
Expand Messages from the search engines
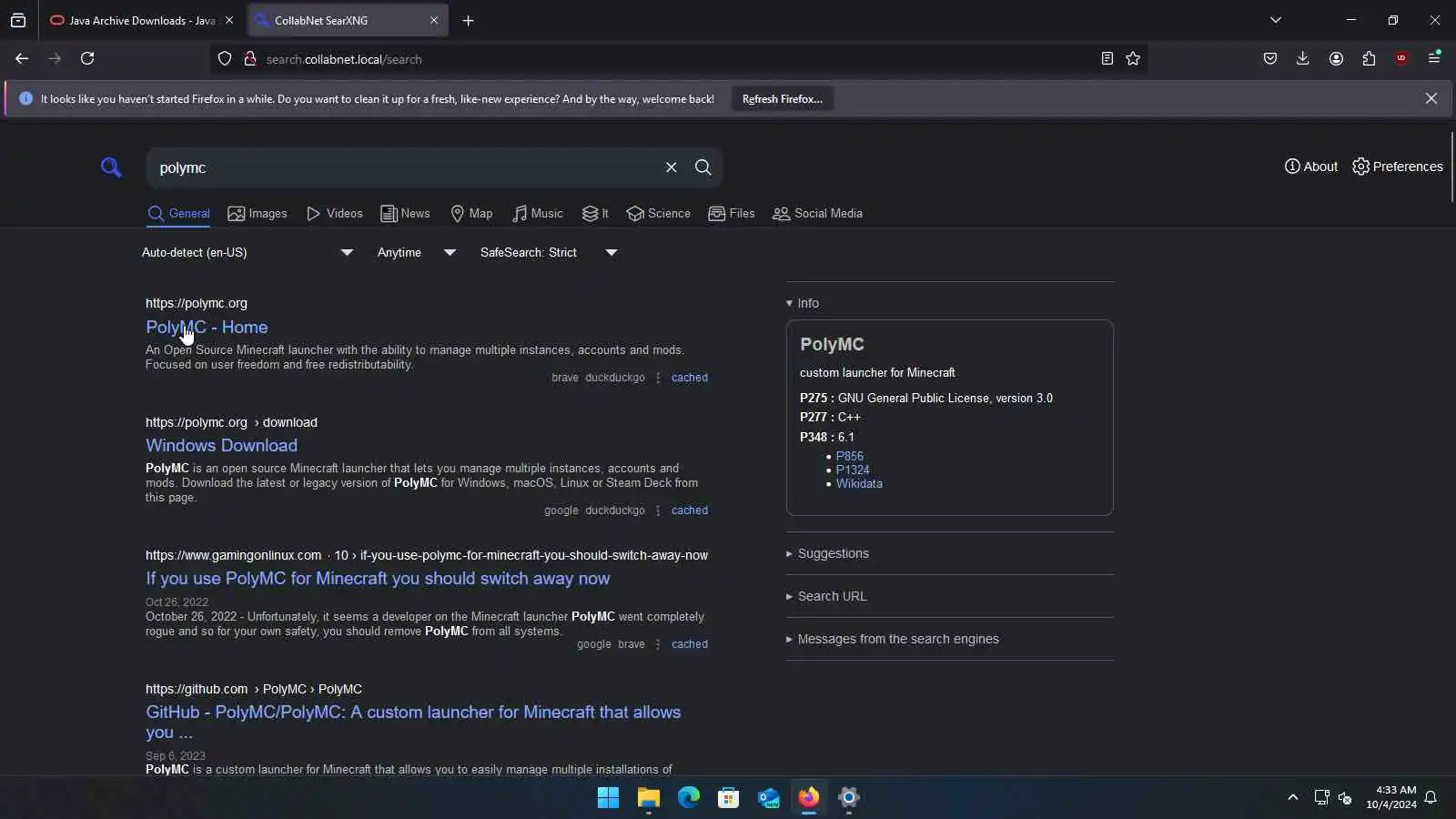coord(893,640)
